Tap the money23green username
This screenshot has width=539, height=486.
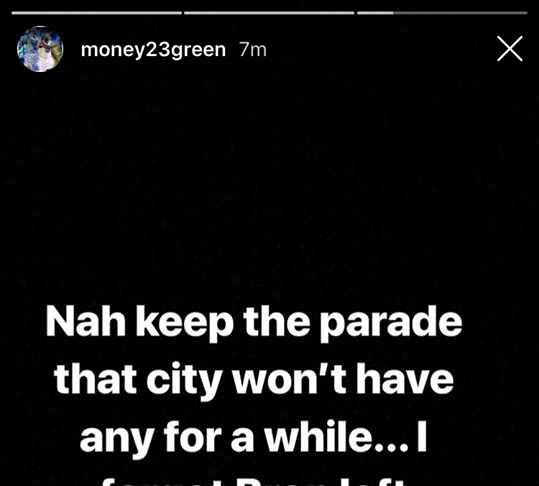point(153,50)
